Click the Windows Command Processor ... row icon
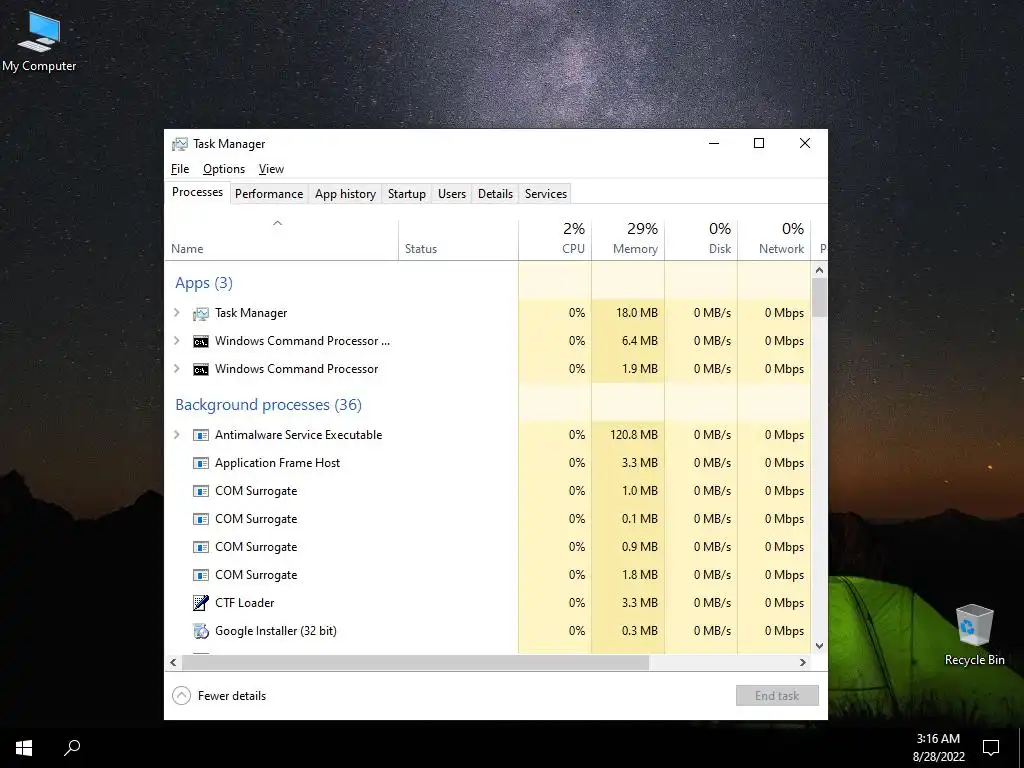1024x768 pixels. click(200, 342)
